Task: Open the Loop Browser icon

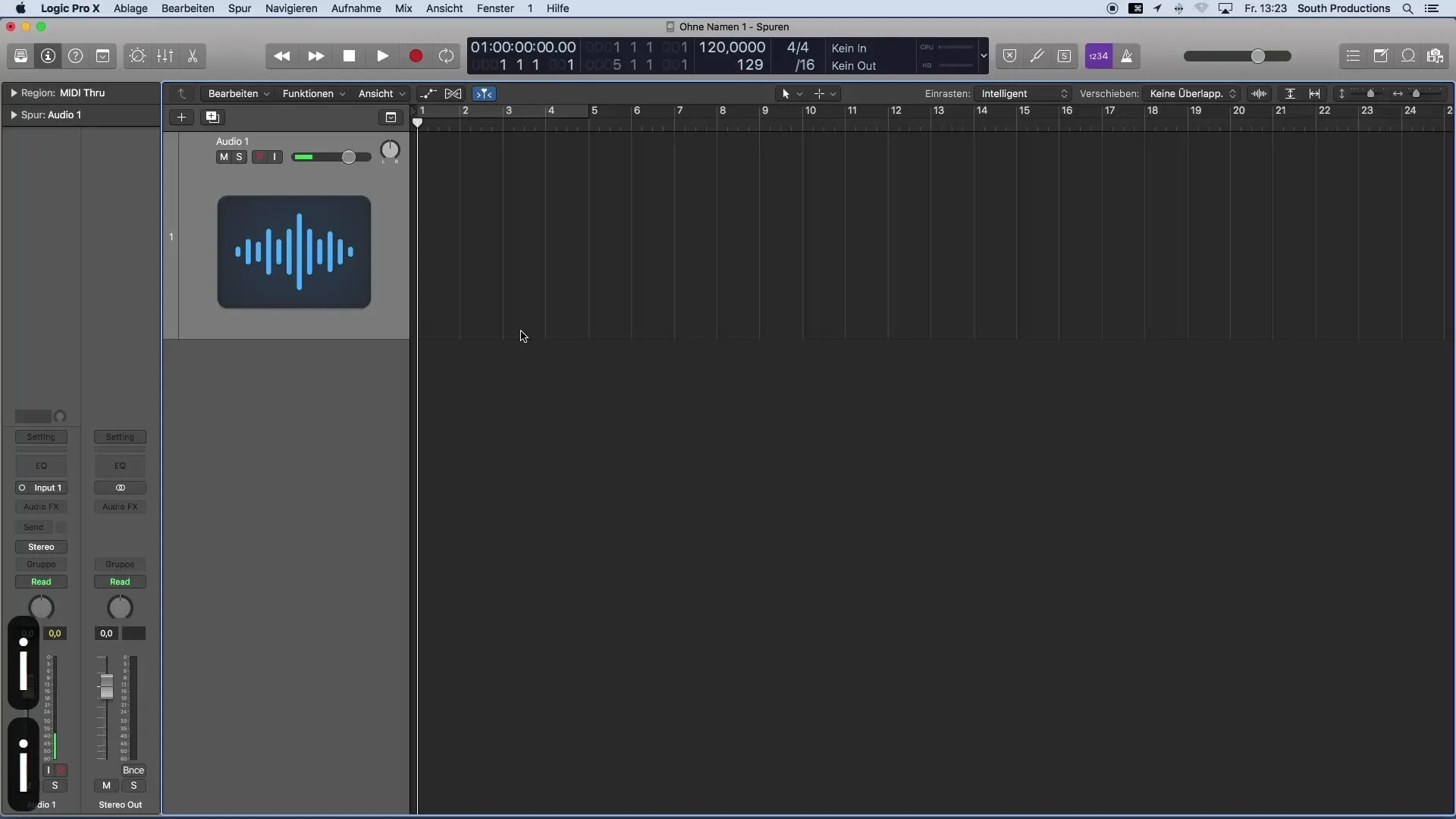Action: click(1407, 56)
